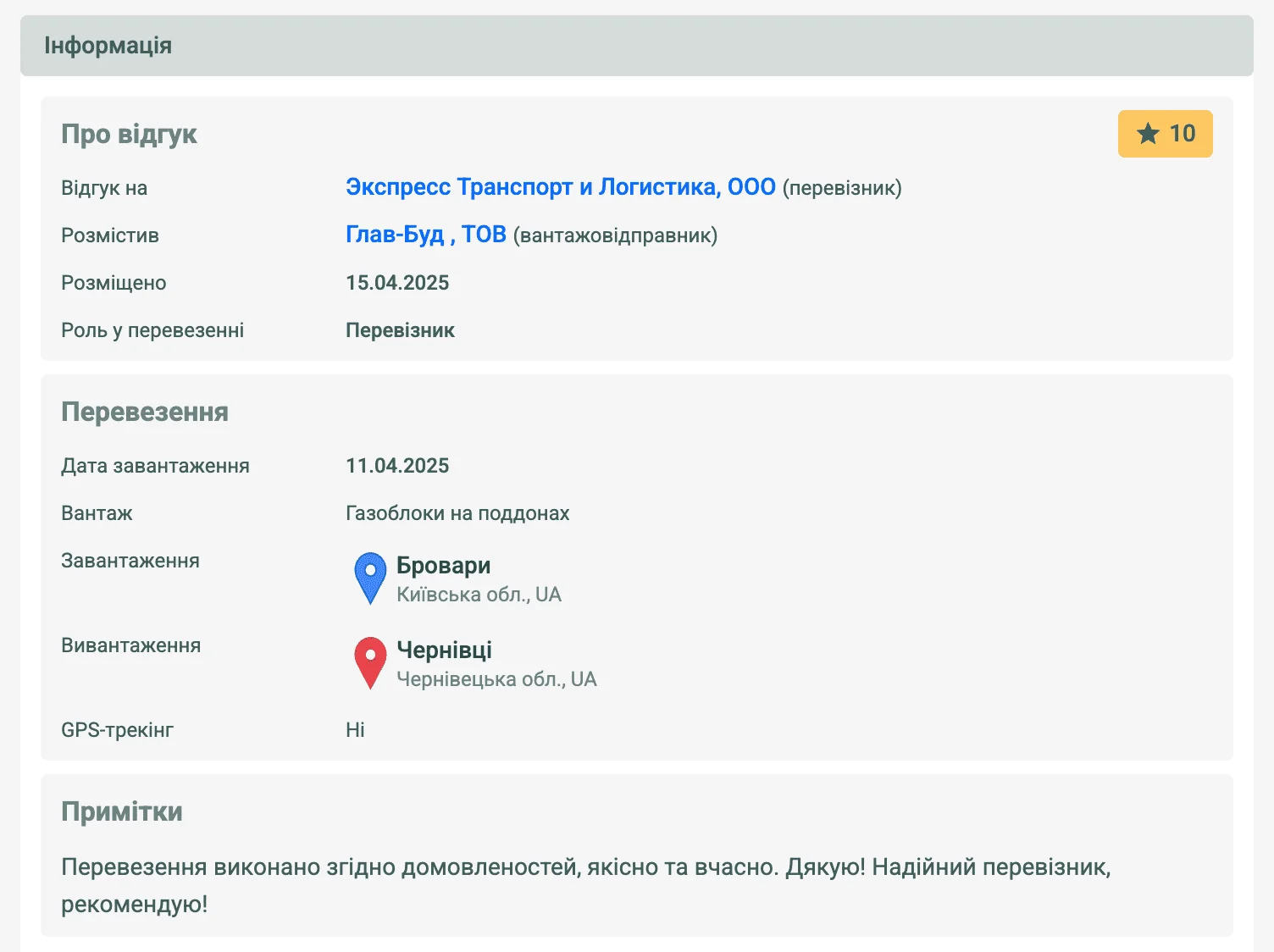The image size is (1274, 952).
Task: Click the Перевізник role value
Action: tap(400, 330)
